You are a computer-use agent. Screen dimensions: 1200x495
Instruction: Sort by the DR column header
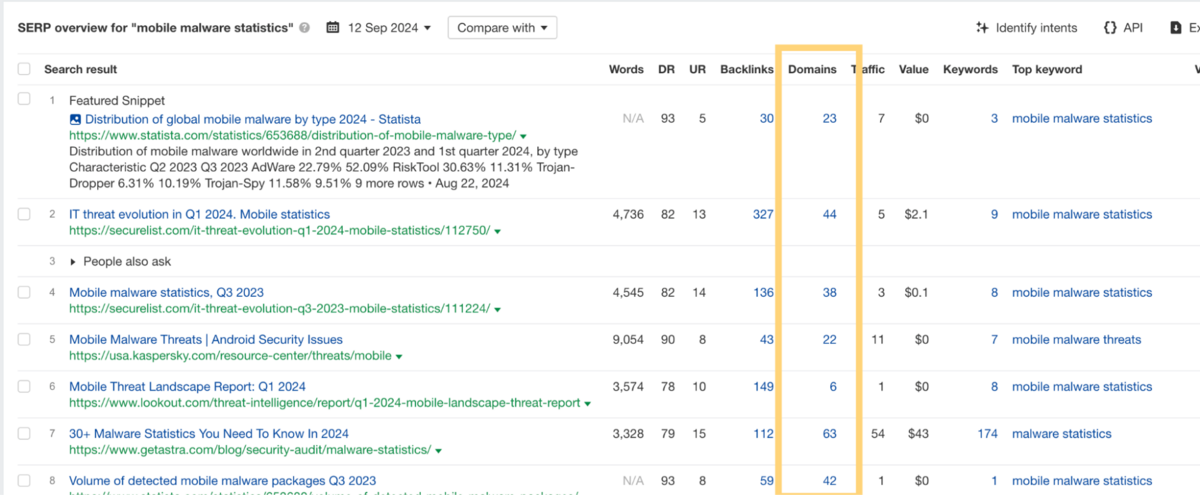pyautogui.click(x=666, y=69)
